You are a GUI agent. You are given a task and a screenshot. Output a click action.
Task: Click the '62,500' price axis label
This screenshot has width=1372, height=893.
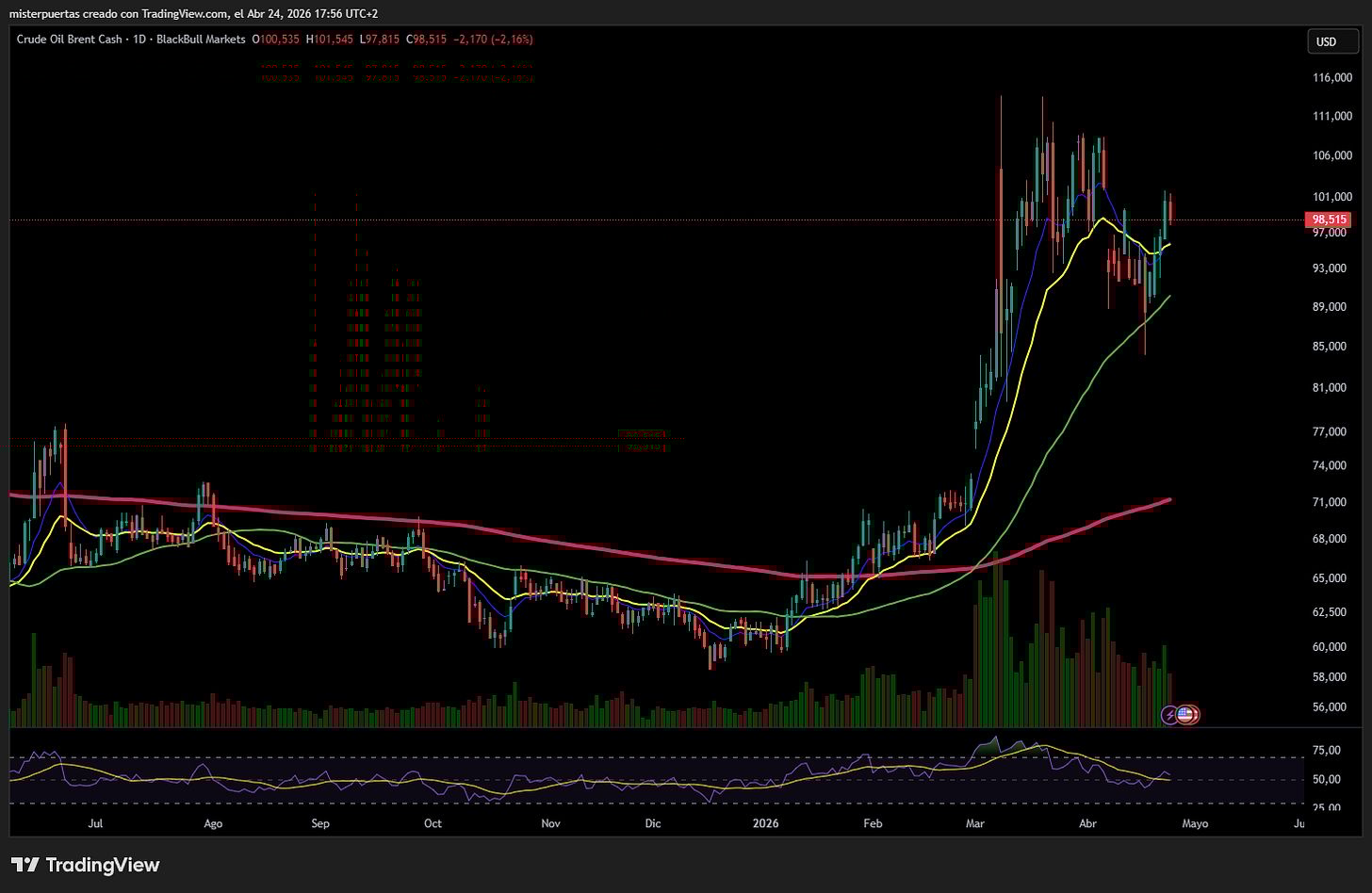(1331, 612)
